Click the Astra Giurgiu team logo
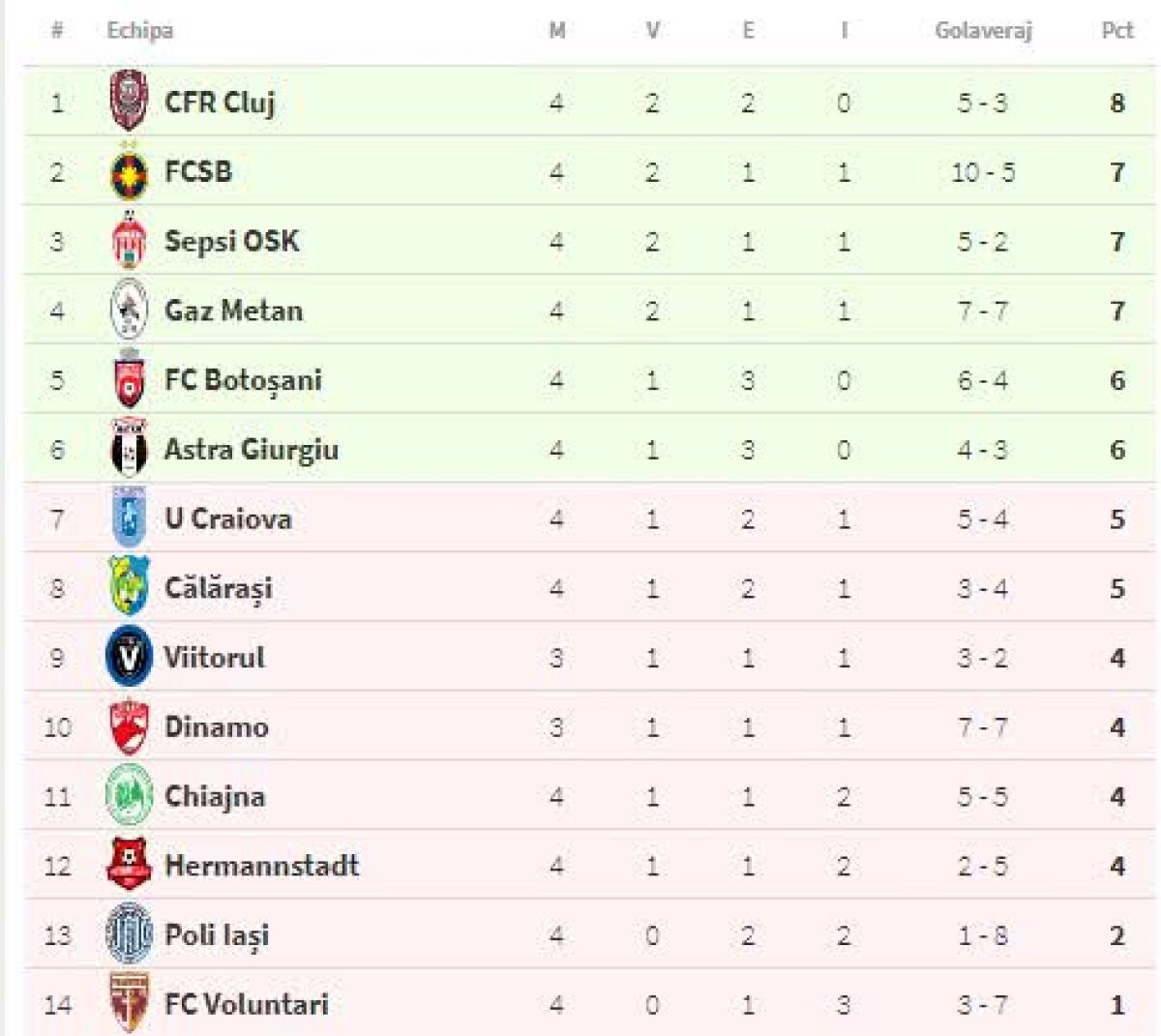The width and height of the screenshot is (1161, 1036). point(129,450)
